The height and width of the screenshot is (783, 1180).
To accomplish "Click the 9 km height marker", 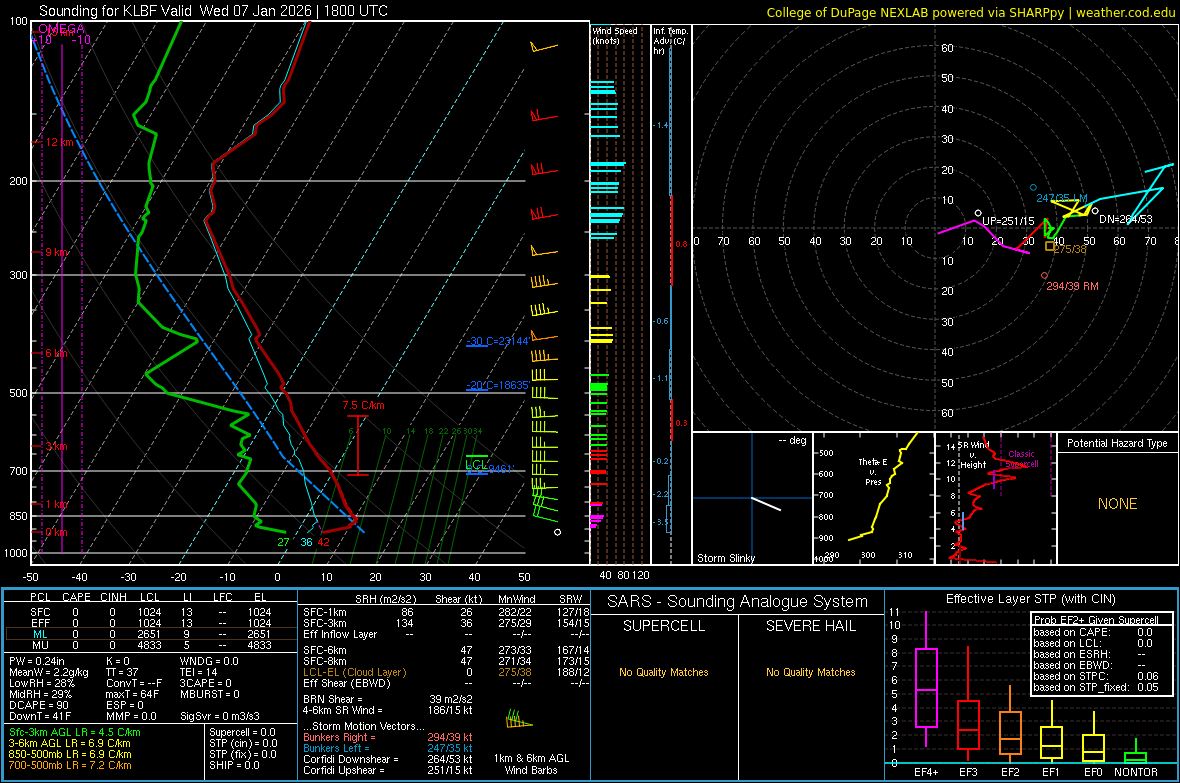I will [x=57, y=252].
